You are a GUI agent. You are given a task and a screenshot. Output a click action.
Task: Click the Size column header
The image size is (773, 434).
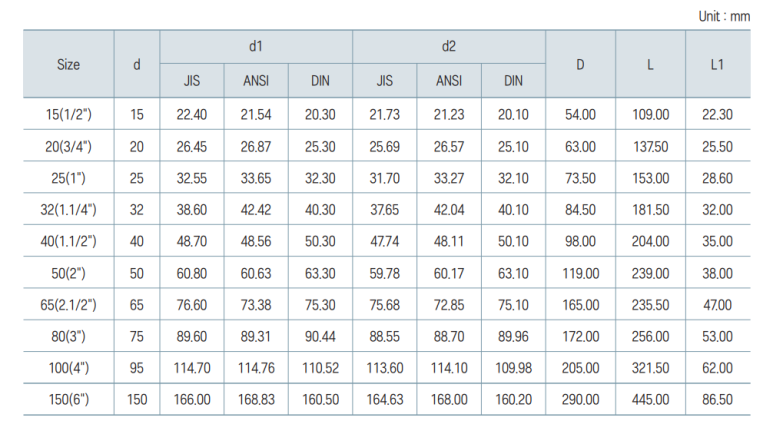pyautogui.click(x=69, y=64)
